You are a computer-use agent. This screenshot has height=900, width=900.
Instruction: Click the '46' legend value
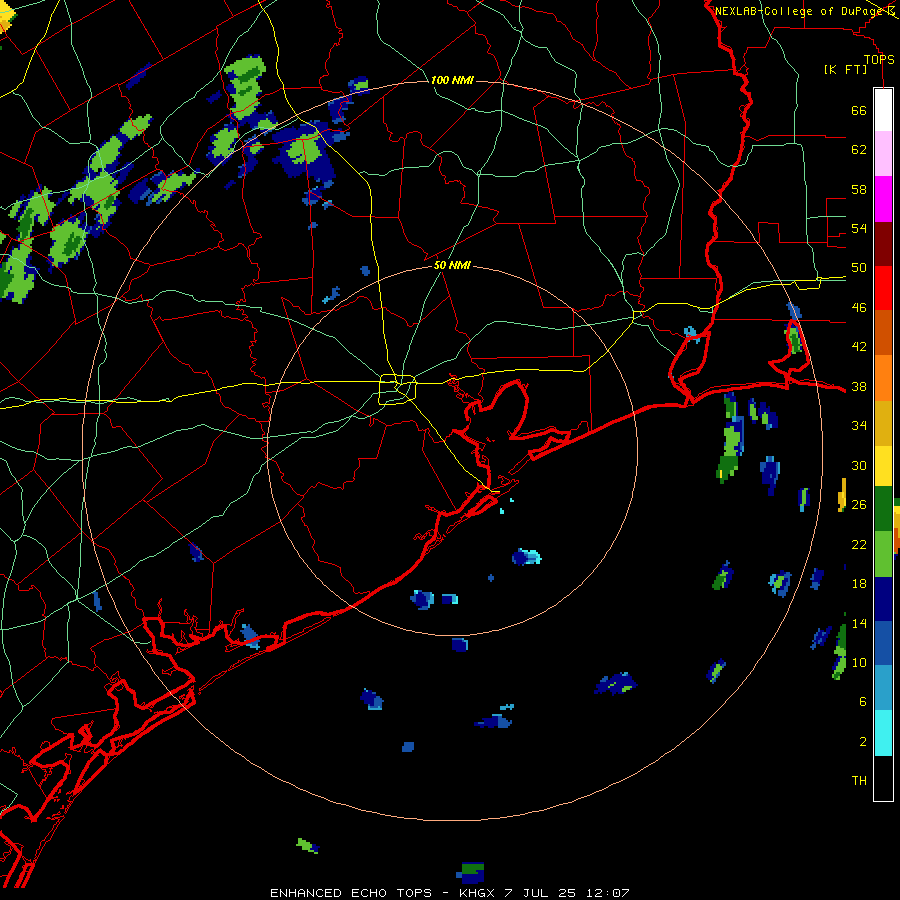[859, 308]
